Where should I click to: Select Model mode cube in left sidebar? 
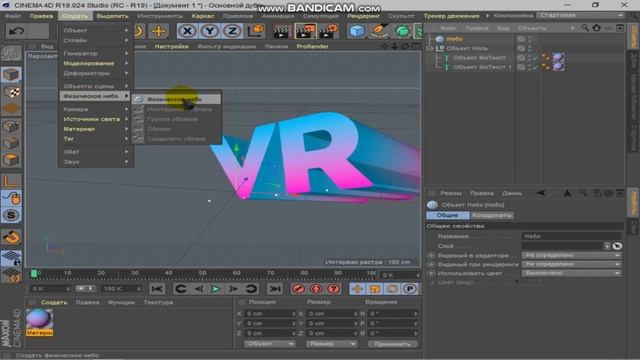[x=11, y=75]
